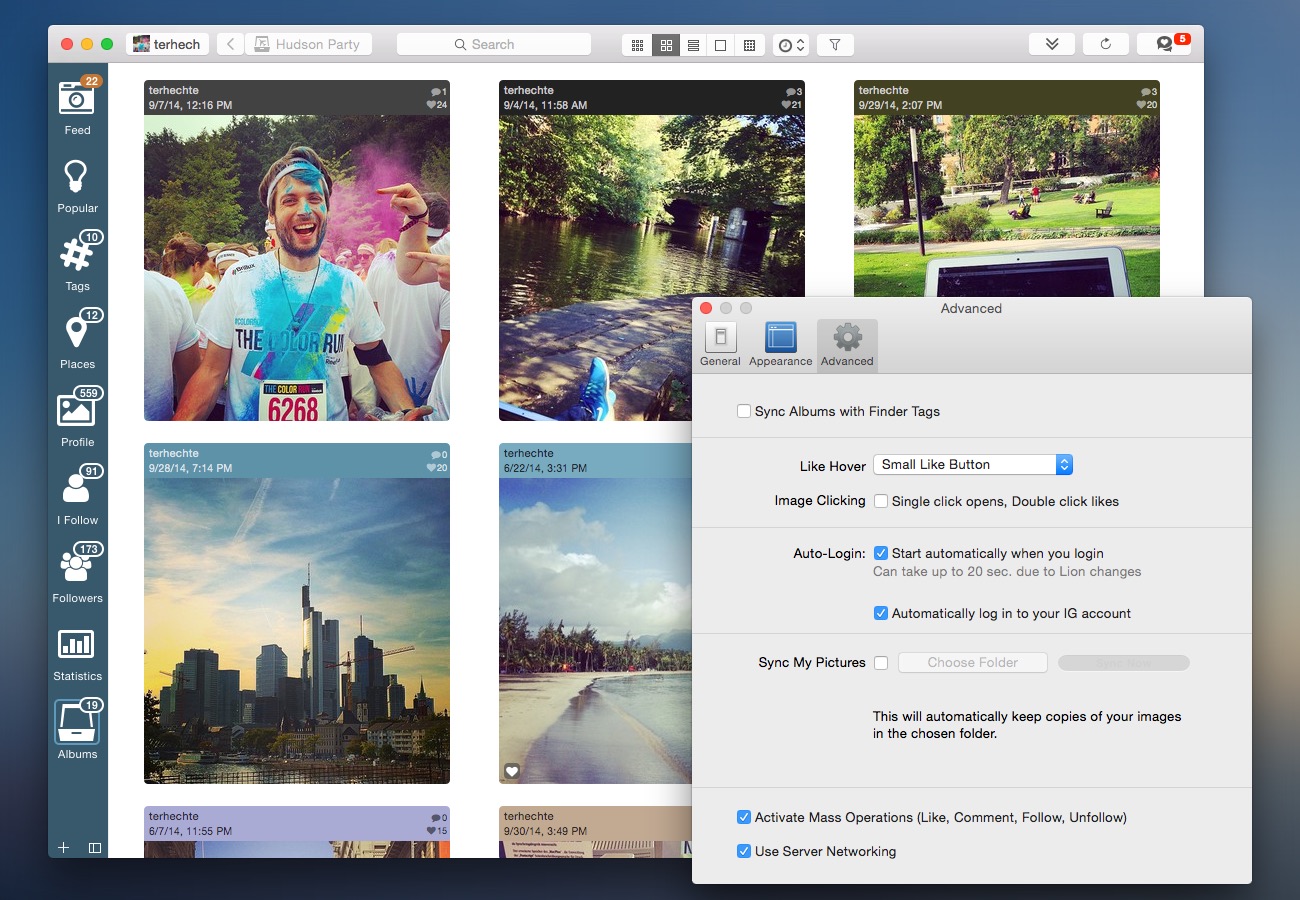Image resolution: width=1300 pixels, height=900 pixels.
Task: Open the Places map pin section
Action: 77,340
